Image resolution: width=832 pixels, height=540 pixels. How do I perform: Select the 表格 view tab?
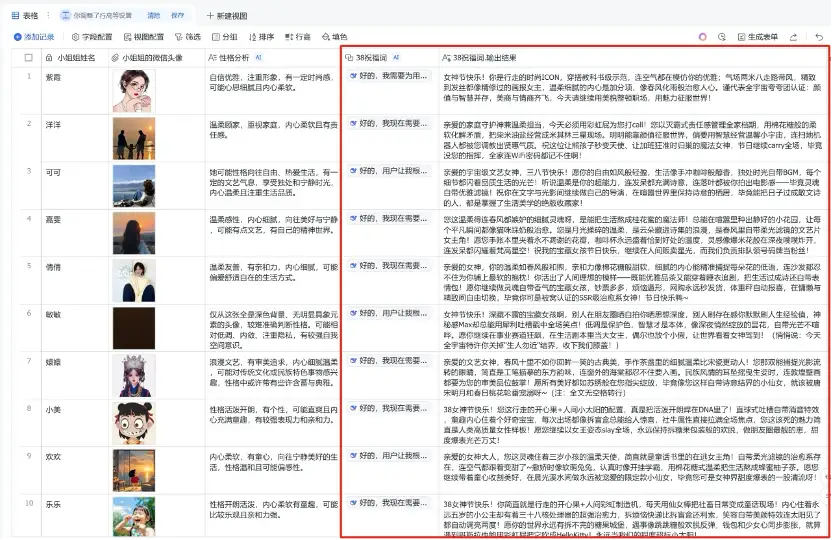[25, 16]
